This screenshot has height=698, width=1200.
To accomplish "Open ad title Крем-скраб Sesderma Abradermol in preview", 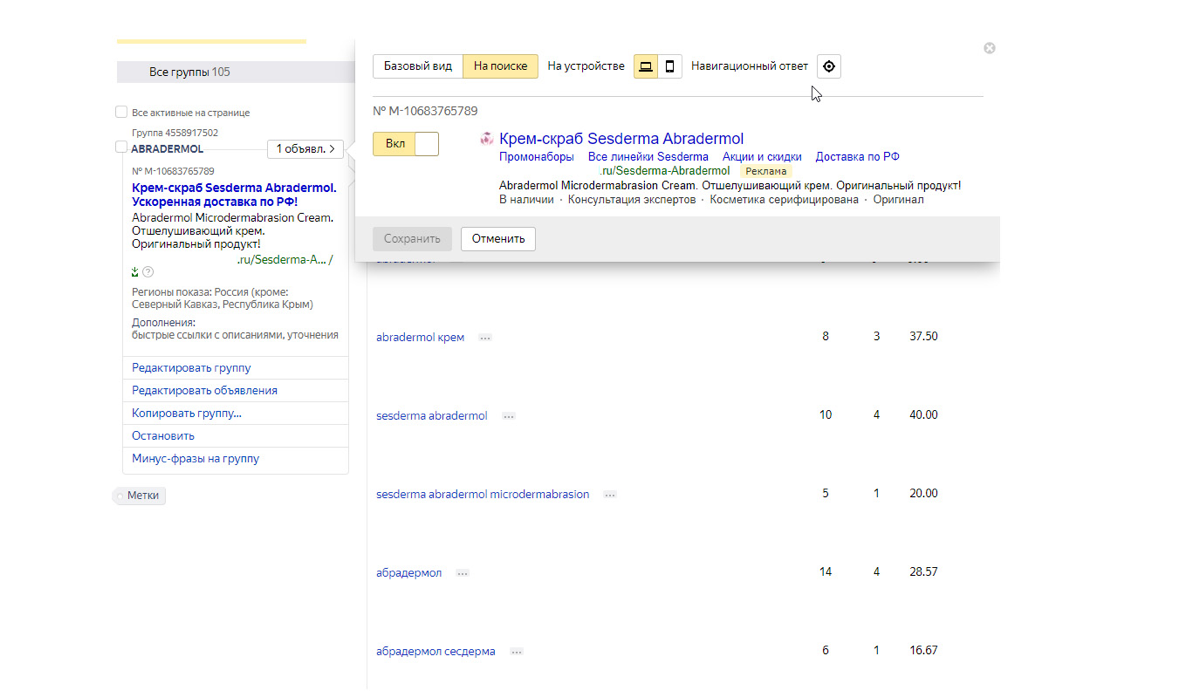I will coord(621,139).
